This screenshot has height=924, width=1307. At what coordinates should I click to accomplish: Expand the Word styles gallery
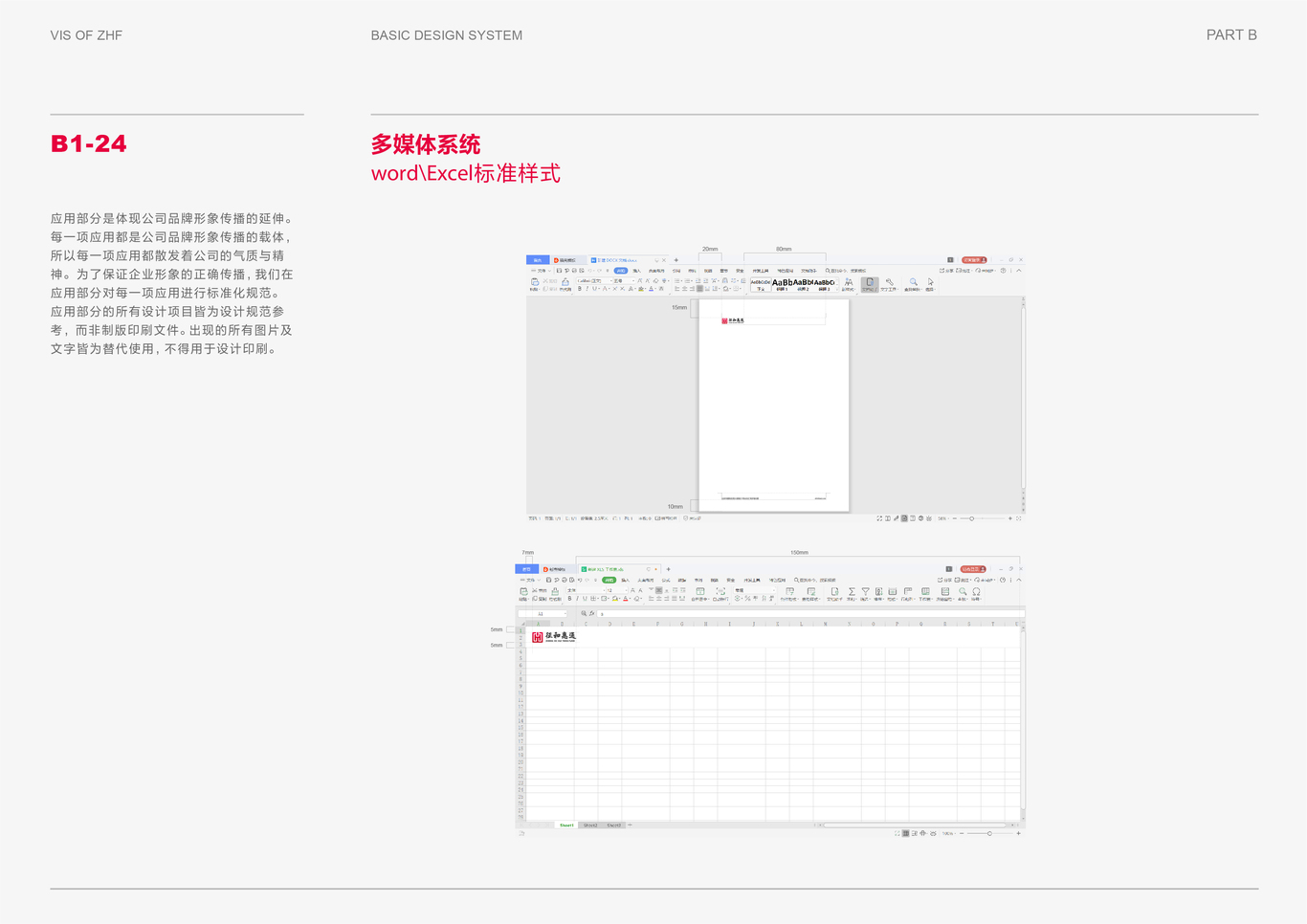click(x=837, y=289)
